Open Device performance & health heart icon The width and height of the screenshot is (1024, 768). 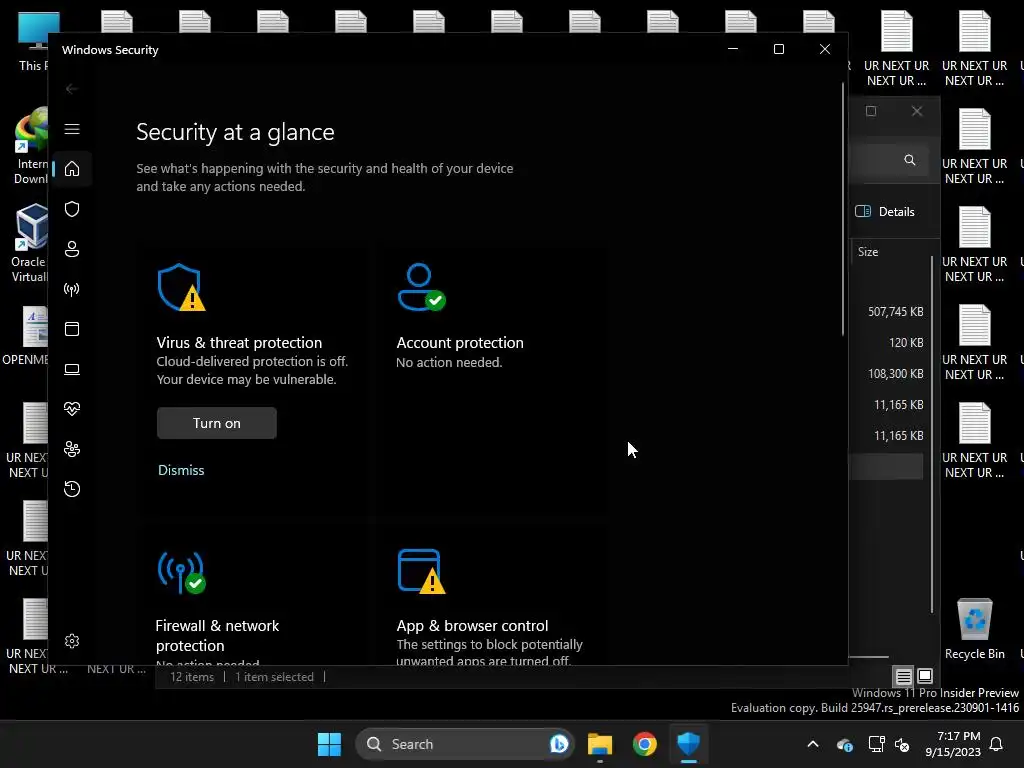(72, 409)
